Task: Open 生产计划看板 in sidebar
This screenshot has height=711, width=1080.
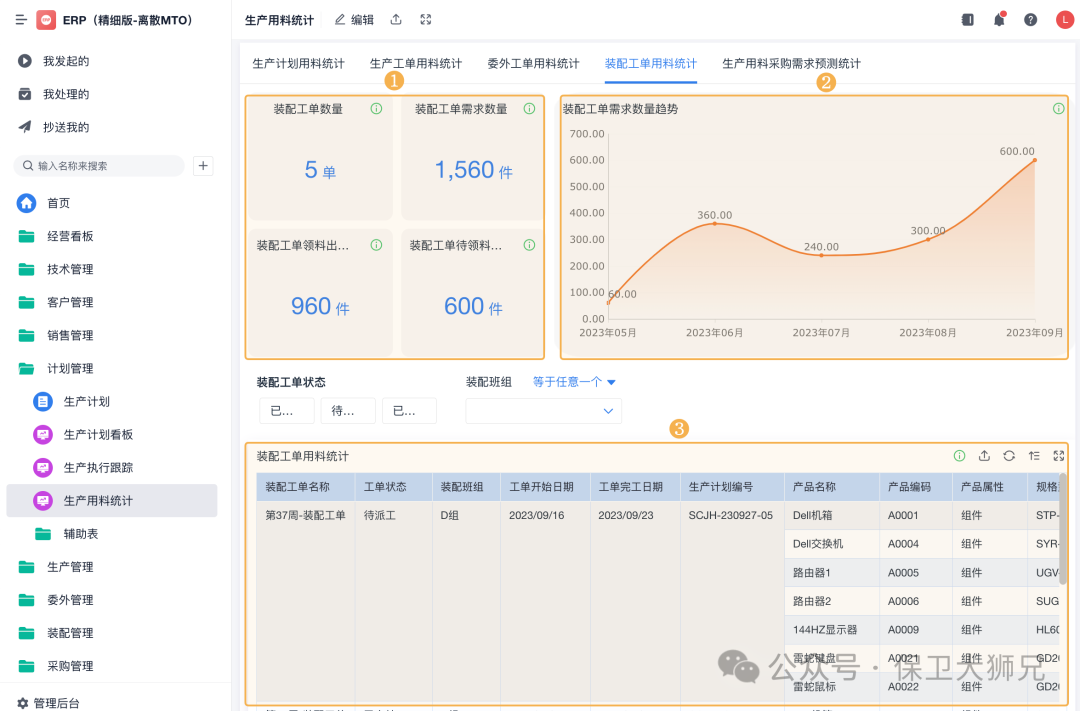Action: click(98, 435)
